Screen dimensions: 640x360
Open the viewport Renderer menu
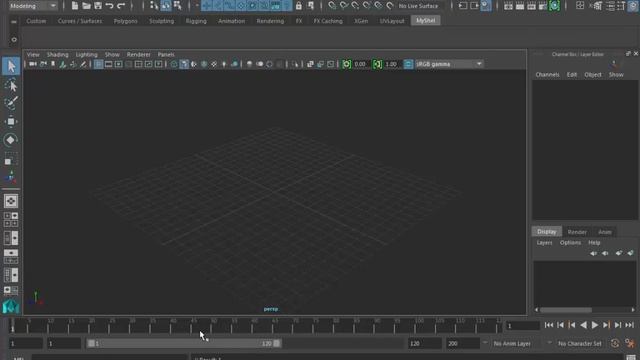[138, 54]
